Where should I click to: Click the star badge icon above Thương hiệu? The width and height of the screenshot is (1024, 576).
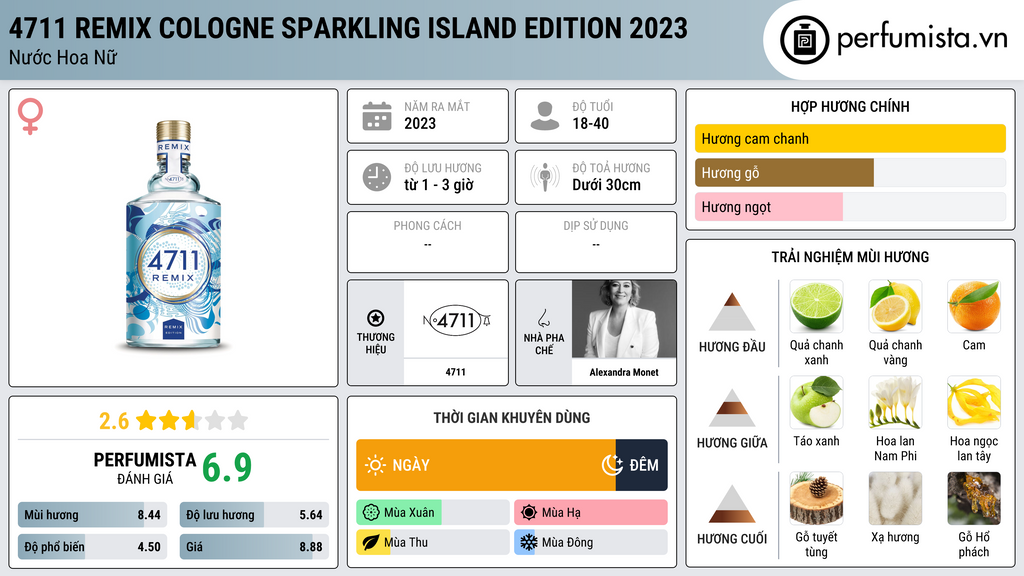pos(376,318)
